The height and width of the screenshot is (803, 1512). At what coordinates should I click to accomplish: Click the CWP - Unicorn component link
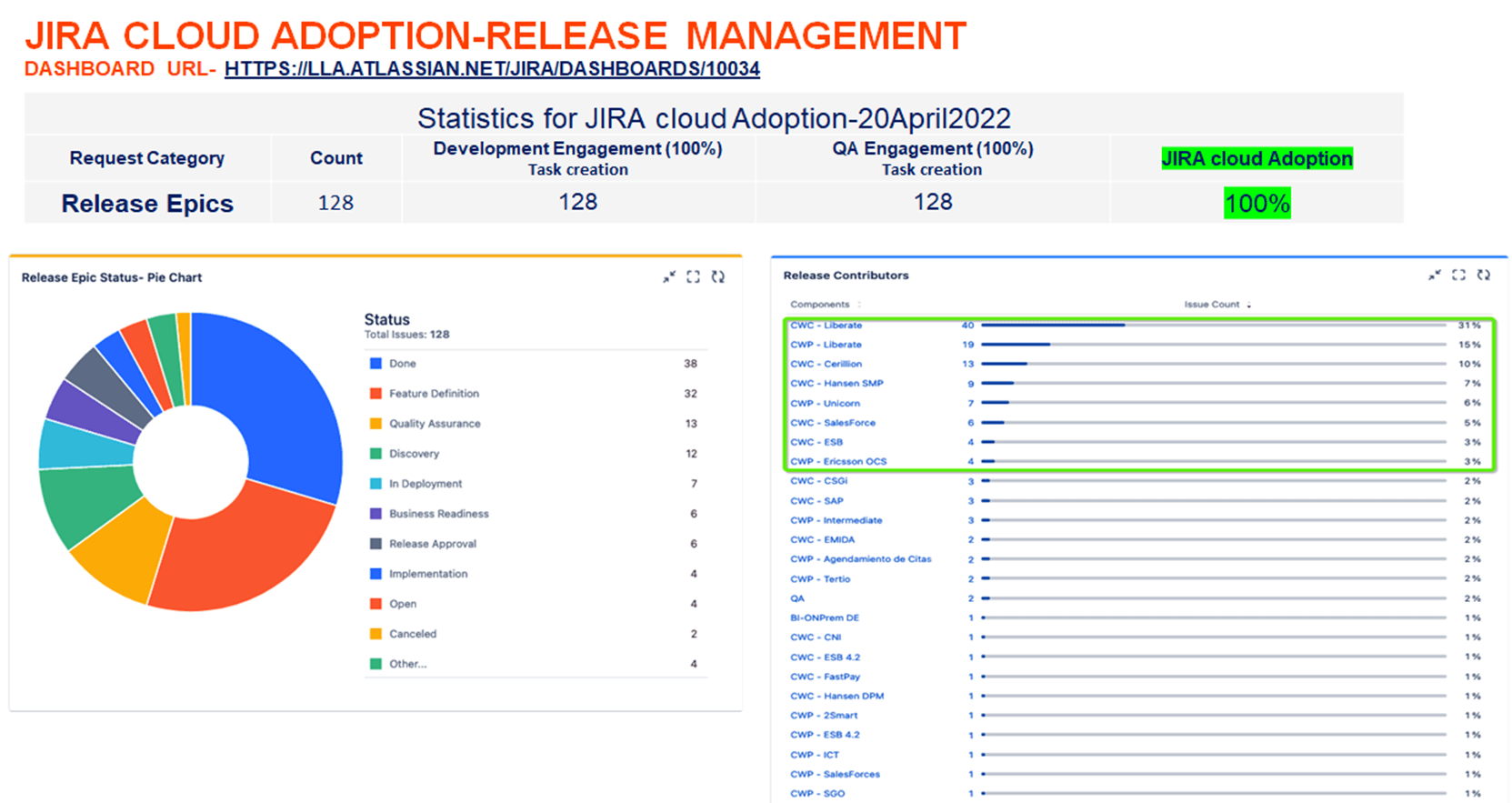825,403
